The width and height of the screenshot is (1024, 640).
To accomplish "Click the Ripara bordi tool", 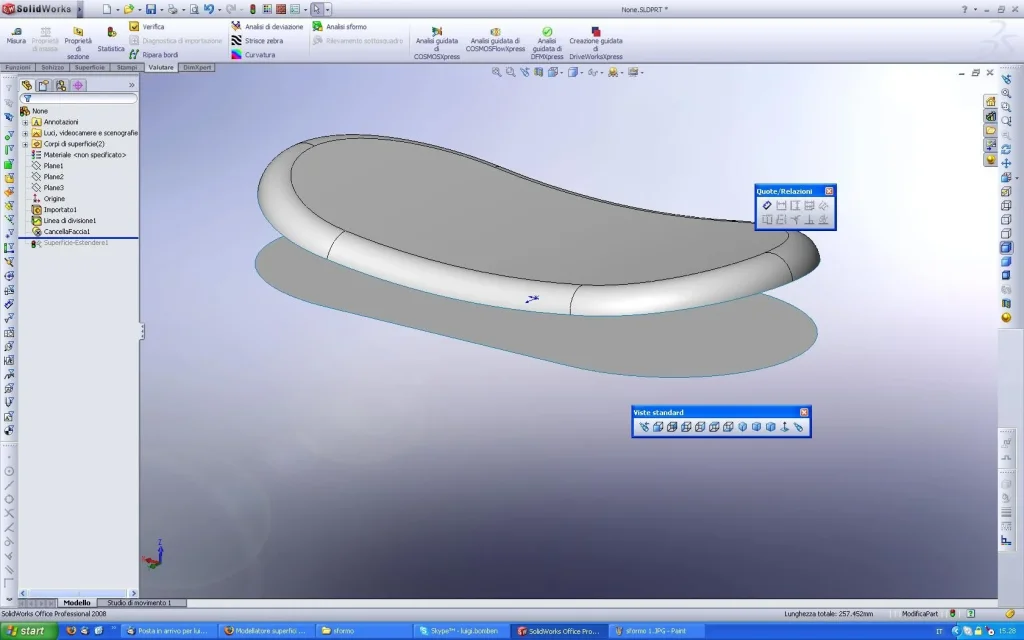I will pos(153,54).
